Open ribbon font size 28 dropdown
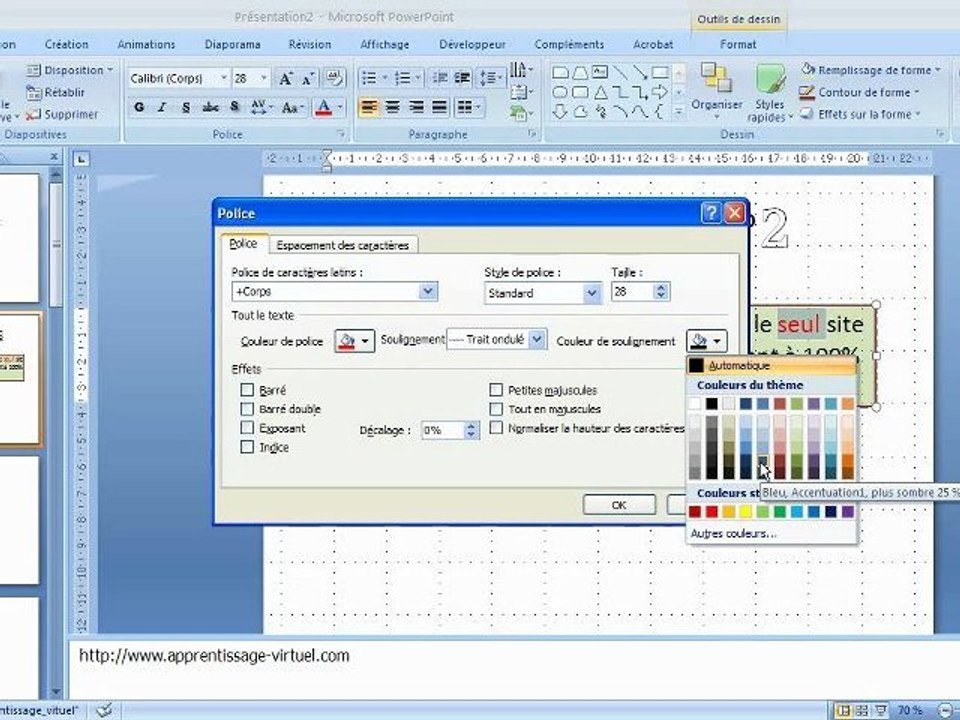Viewport: 960px width, 720px height. click(264, 78)
